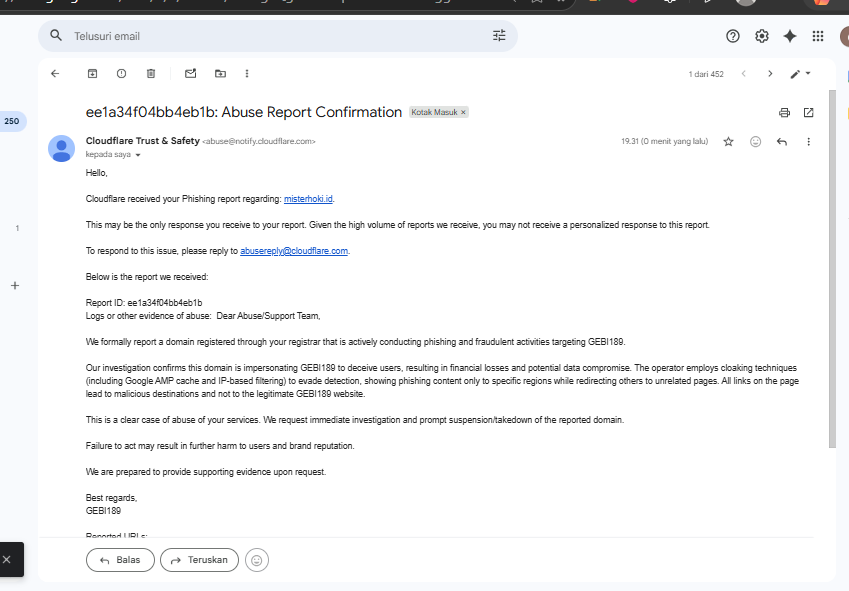Open input tools pencil dropdown
The width and height of the screenshot is (849, 591).
click(800, 74)
